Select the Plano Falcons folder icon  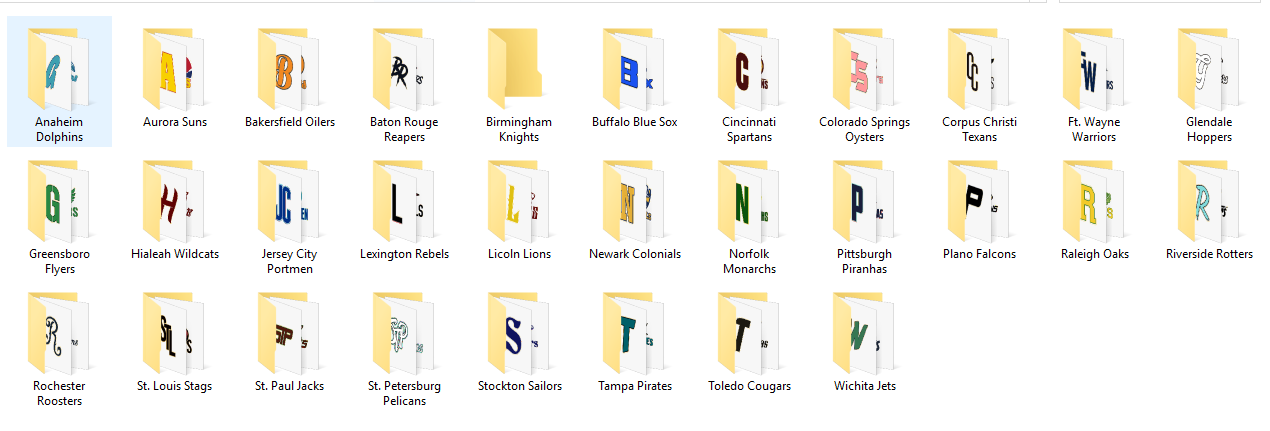tap(979, 201)
